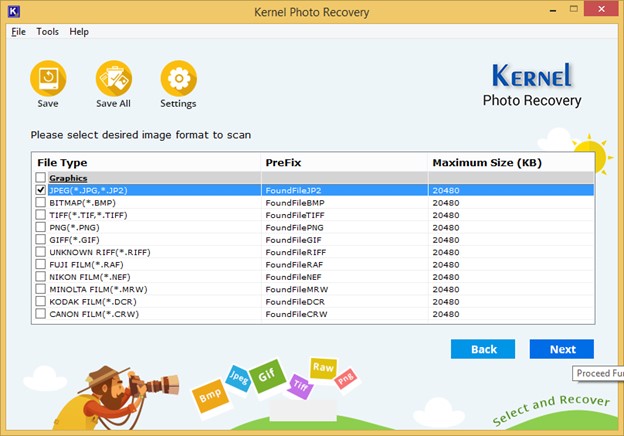Viewport: 624px width, 436px height.
Task: Open the Help menu
Action: [79, 32]
